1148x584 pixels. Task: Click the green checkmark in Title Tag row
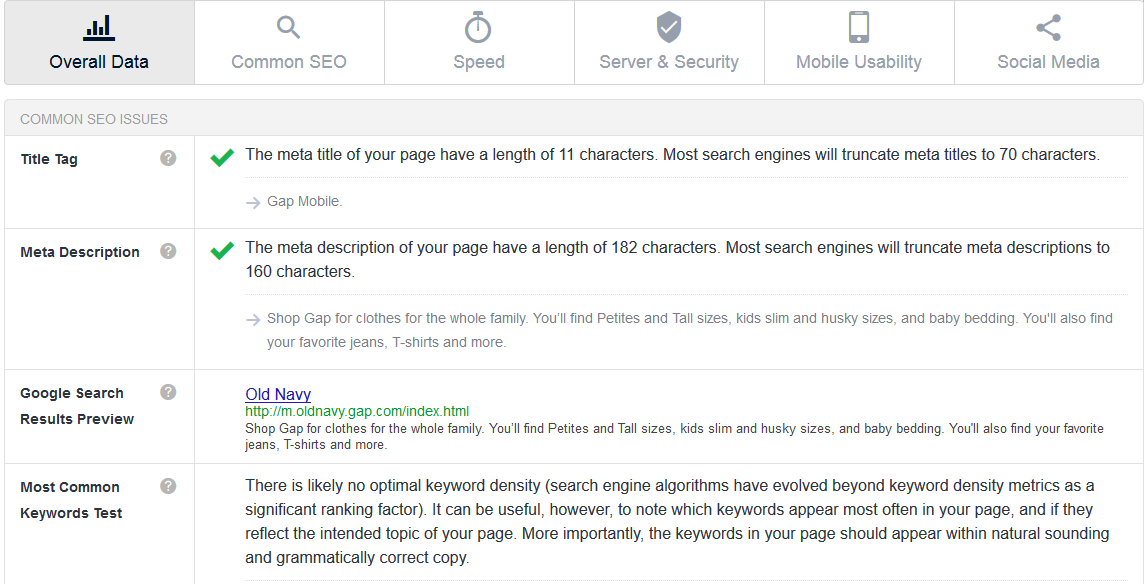point(222,157)
